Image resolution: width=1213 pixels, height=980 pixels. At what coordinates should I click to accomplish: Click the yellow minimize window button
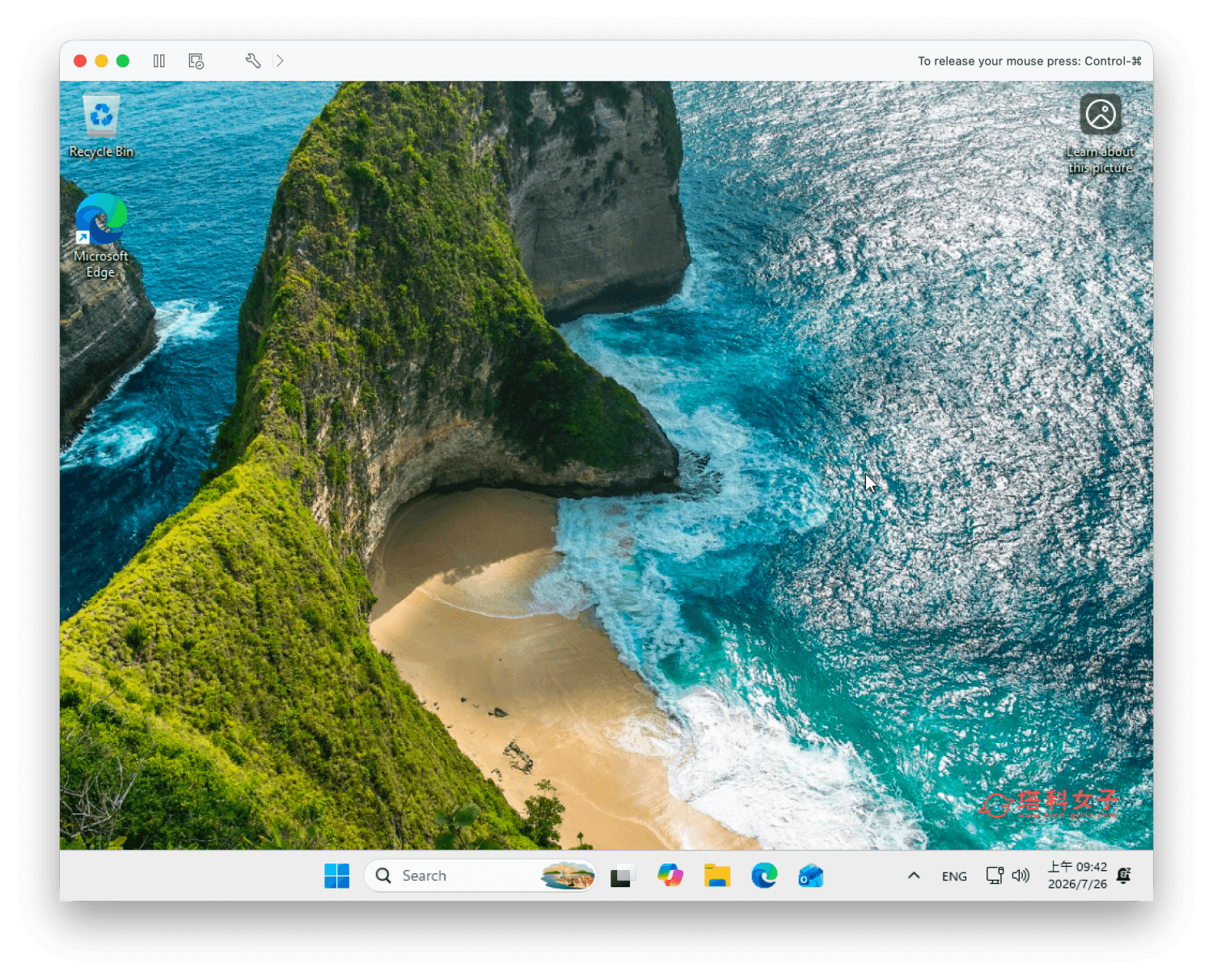102,61
